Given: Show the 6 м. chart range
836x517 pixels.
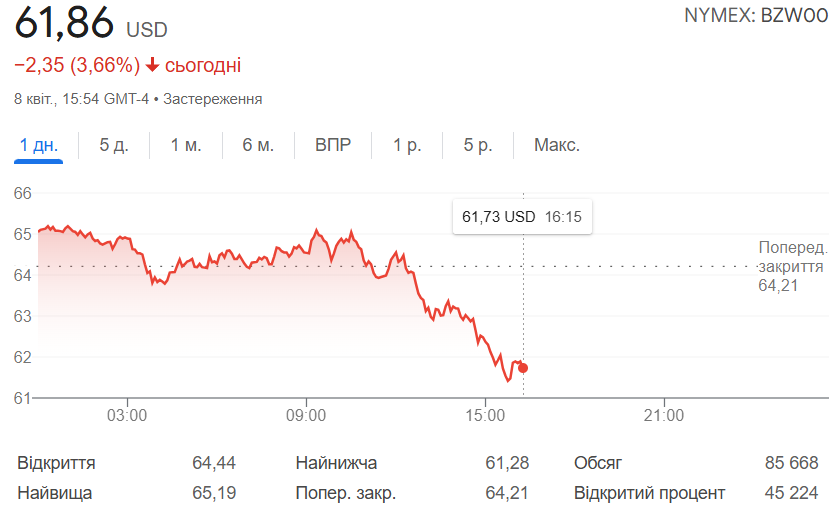Looking at the screenshot, I should [x=258, y=145].
